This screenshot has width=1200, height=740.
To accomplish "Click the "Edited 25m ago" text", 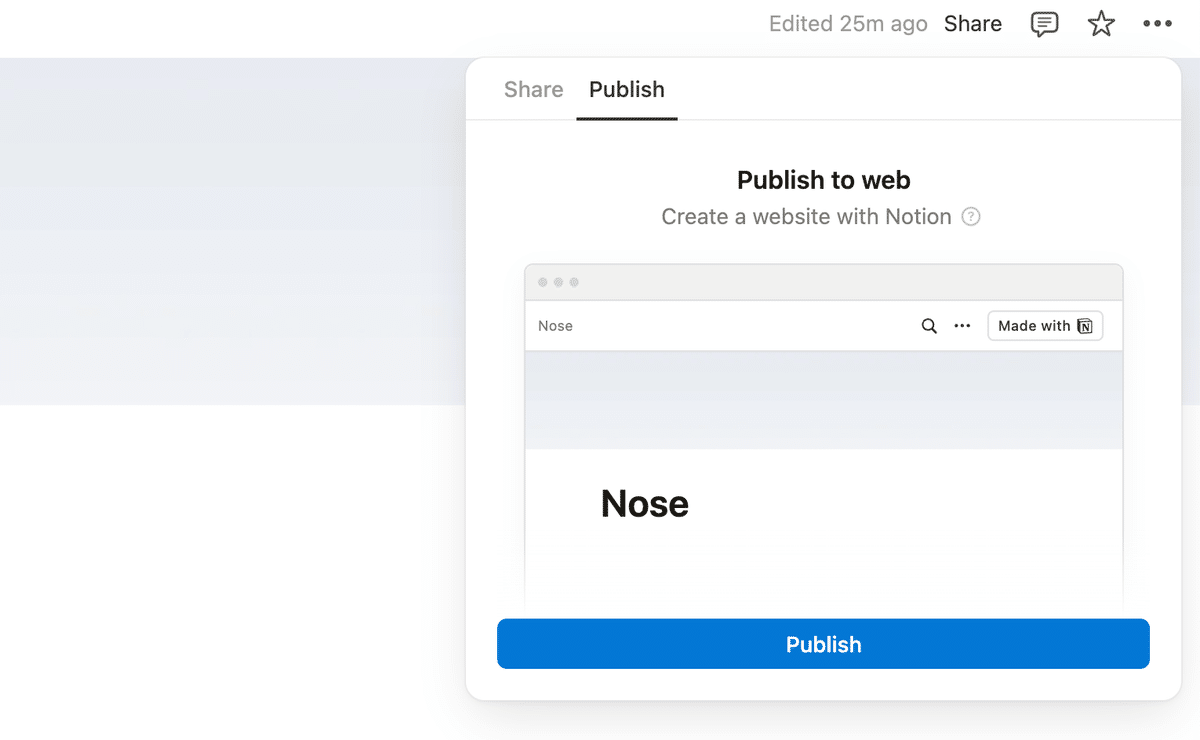I will point(848,24).
